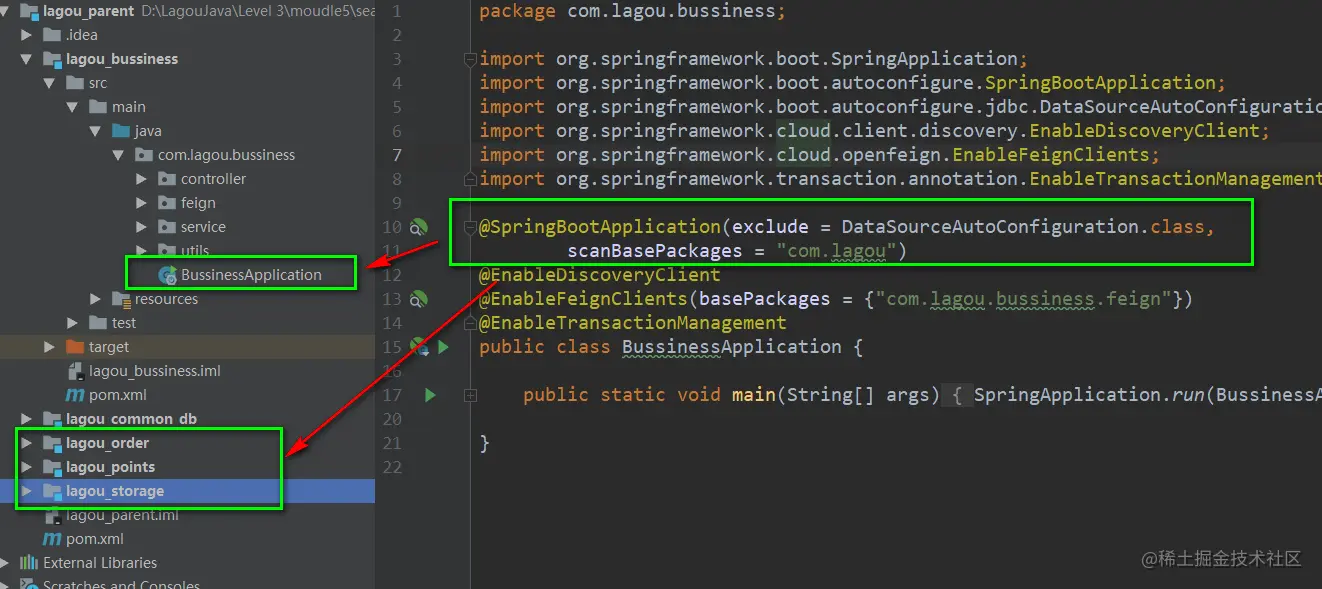Viewport: 1322px width, 589px height.
Task: Click the Spring bean gutter icon on line 15
Action: coord(419,347)
